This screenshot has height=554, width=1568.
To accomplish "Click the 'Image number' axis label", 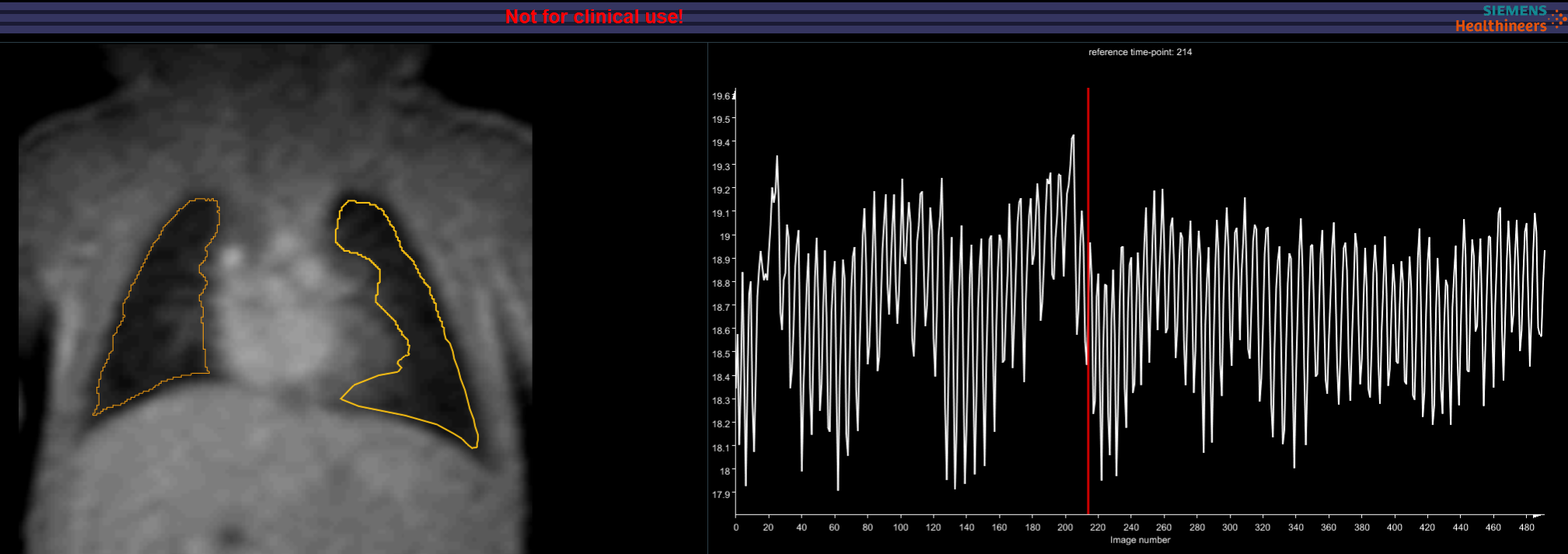I will (1140, 540).
